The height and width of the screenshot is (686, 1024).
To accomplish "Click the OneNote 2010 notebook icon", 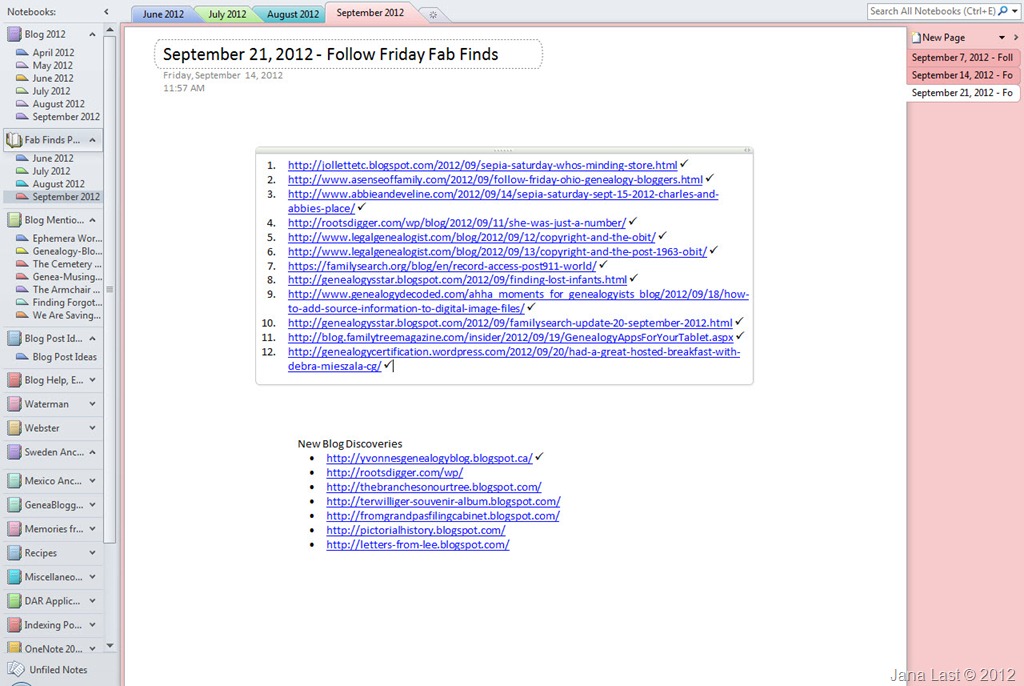I will point(14,649).
